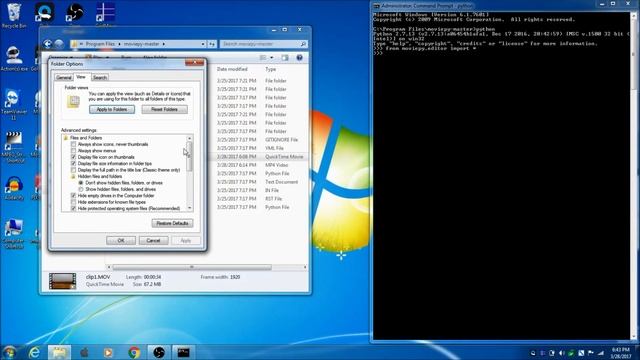The width and height of the screenshot is (640, 360).
Task: Launch Internet Explorer from the taskbar
Action: 35,352
